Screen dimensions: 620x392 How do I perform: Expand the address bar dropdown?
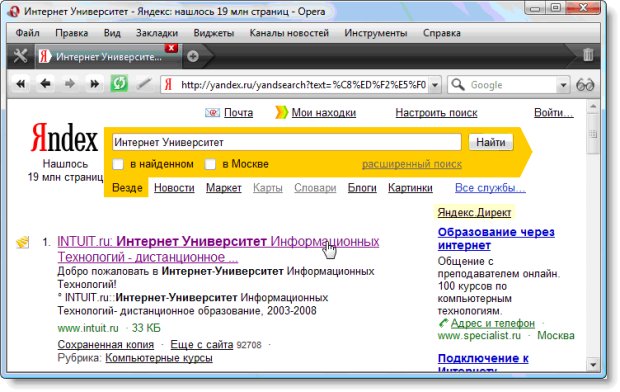435,85
